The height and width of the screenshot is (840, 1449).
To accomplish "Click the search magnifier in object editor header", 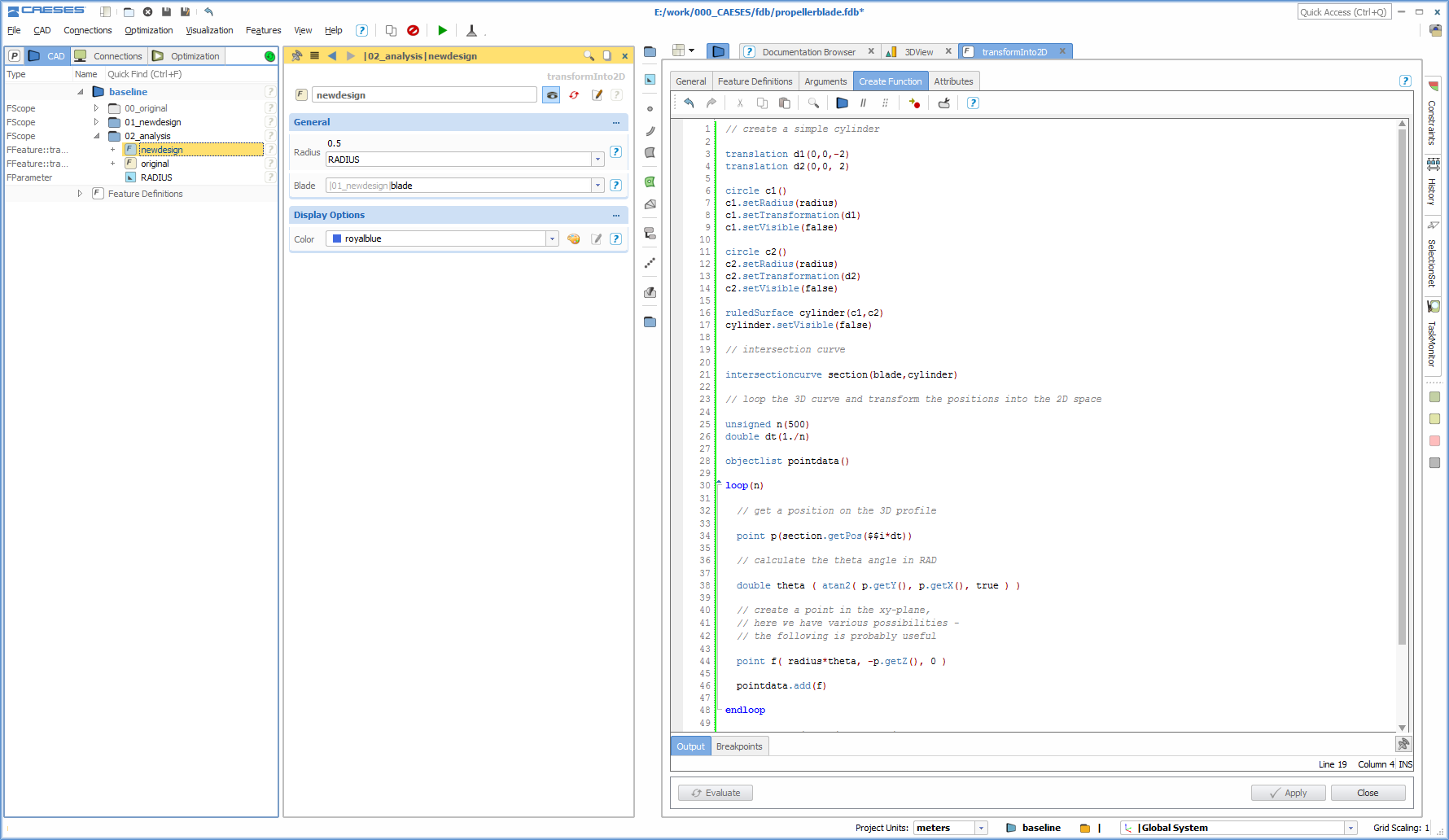I will [x=589, y=55].
